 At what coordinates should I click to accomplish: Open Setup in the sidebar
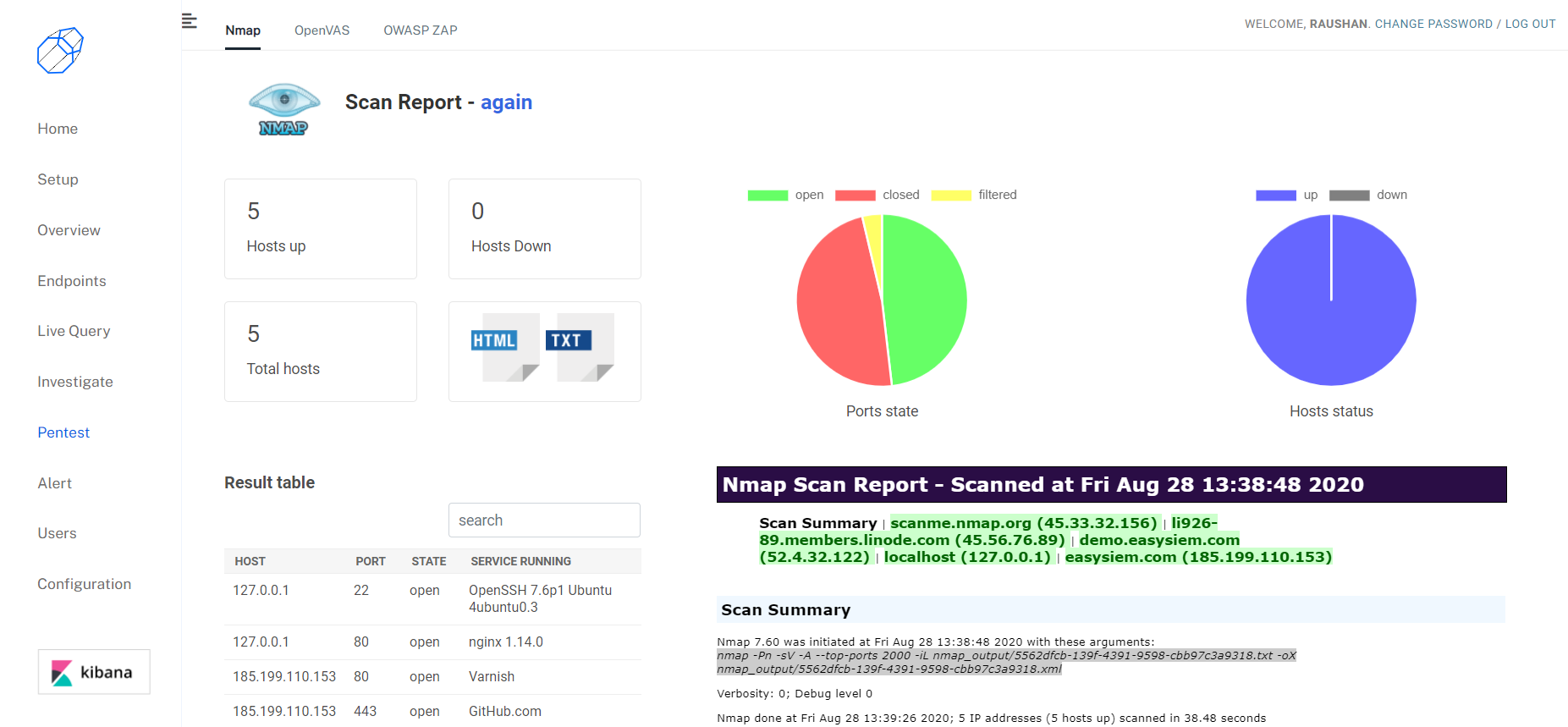(x=58, y=179)
